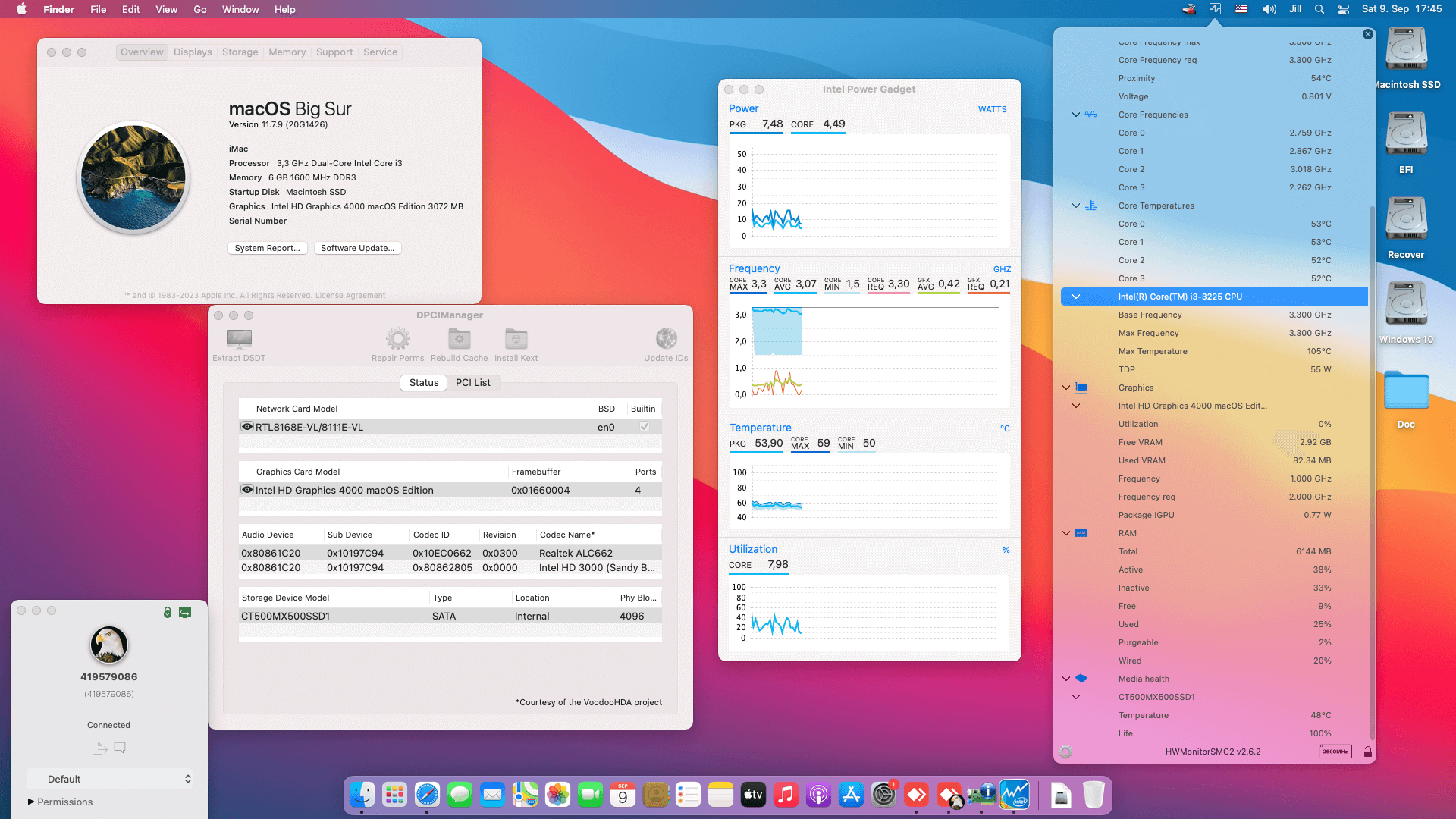Click the file transfer icon under Connected
The width and height of the screenshot is (1456, 819).
[x=99, y=748]
